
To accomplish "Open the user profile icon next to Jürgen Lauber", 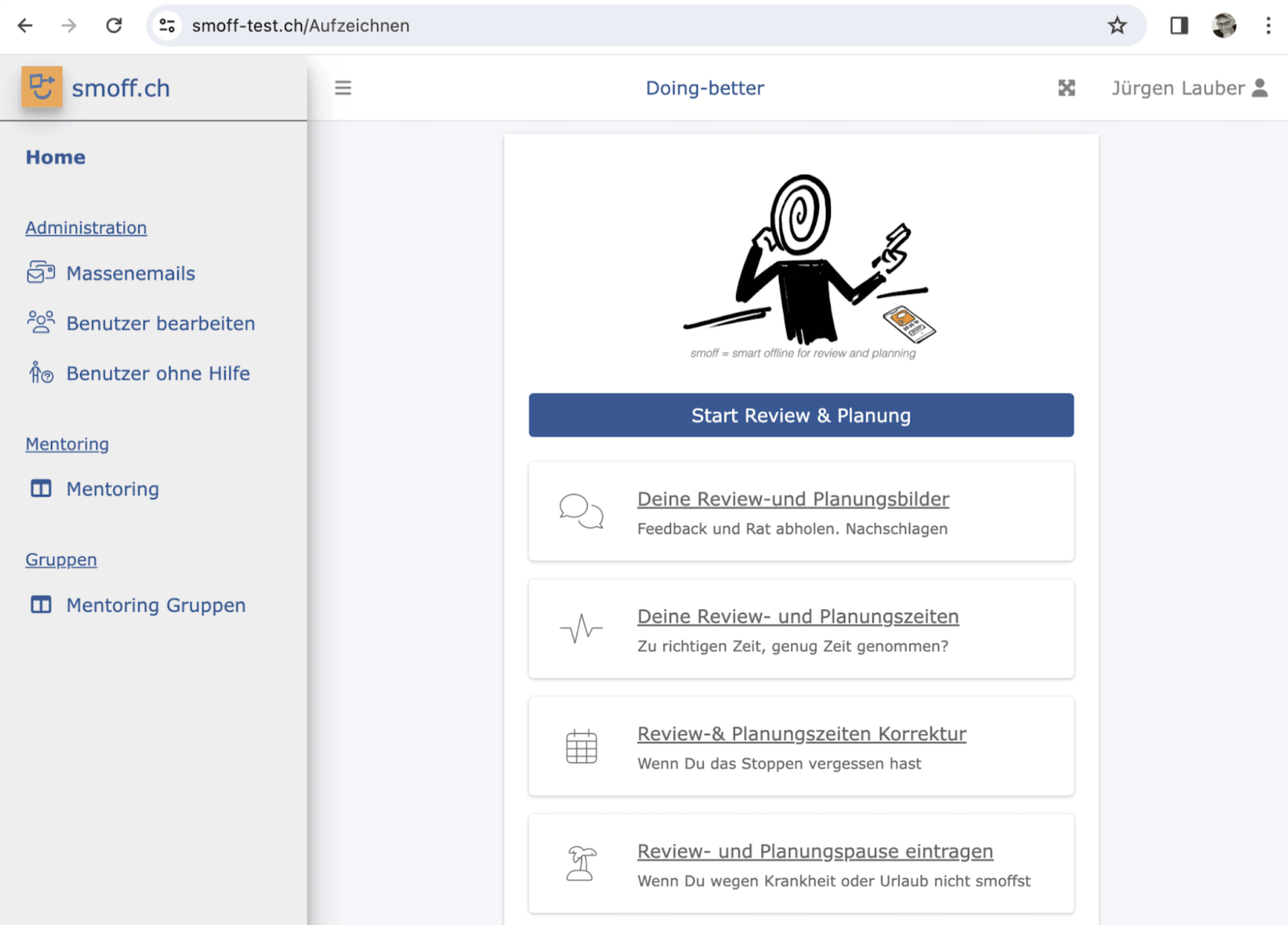I will click(x=1260, y=87).
